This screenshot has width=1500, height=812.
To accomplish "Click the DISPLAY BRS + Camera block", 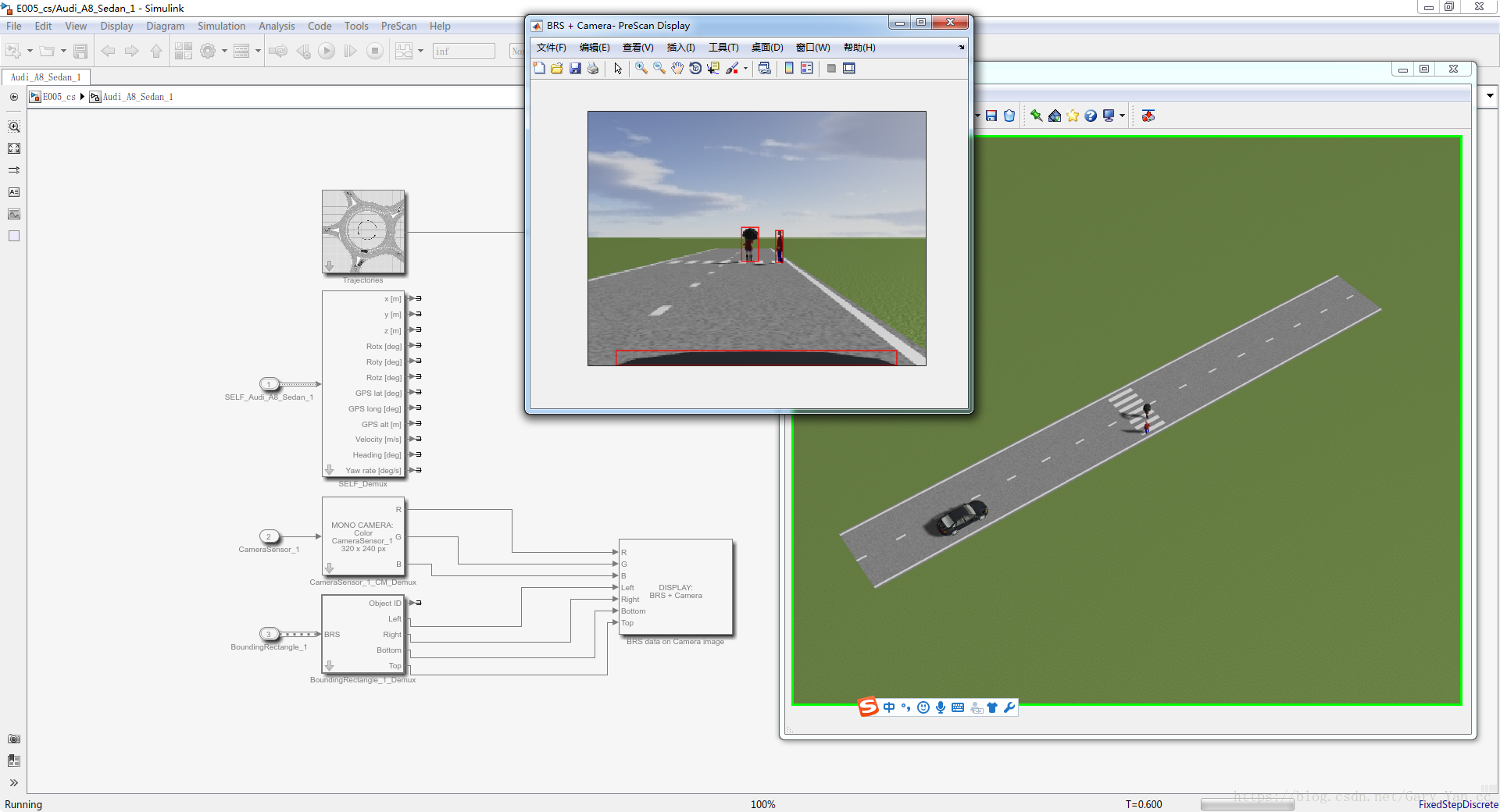I will pos(676,587).
